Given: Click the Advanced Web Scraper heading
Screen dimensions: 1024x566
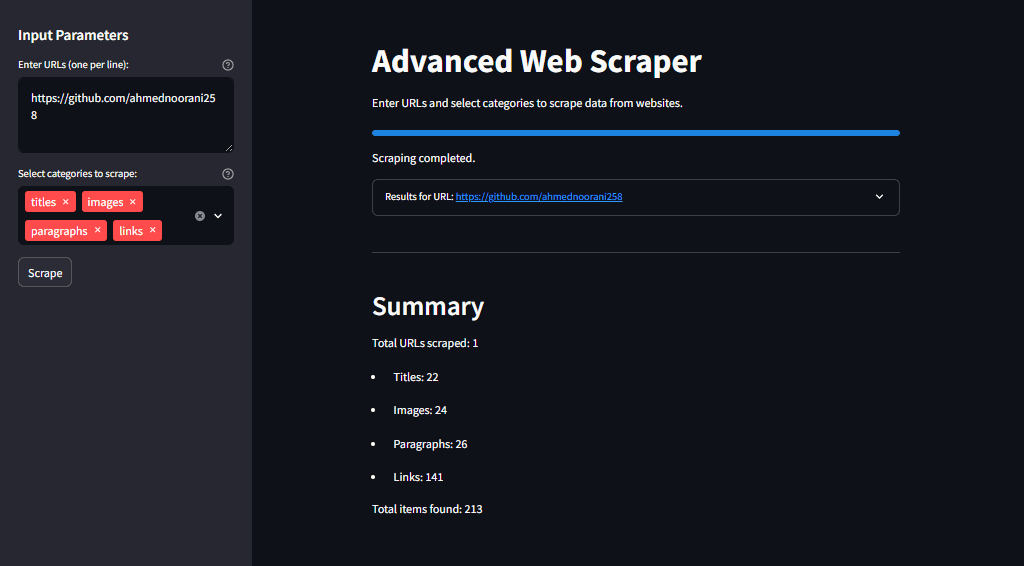Looking at the screenshot, I should click(536, 61).
